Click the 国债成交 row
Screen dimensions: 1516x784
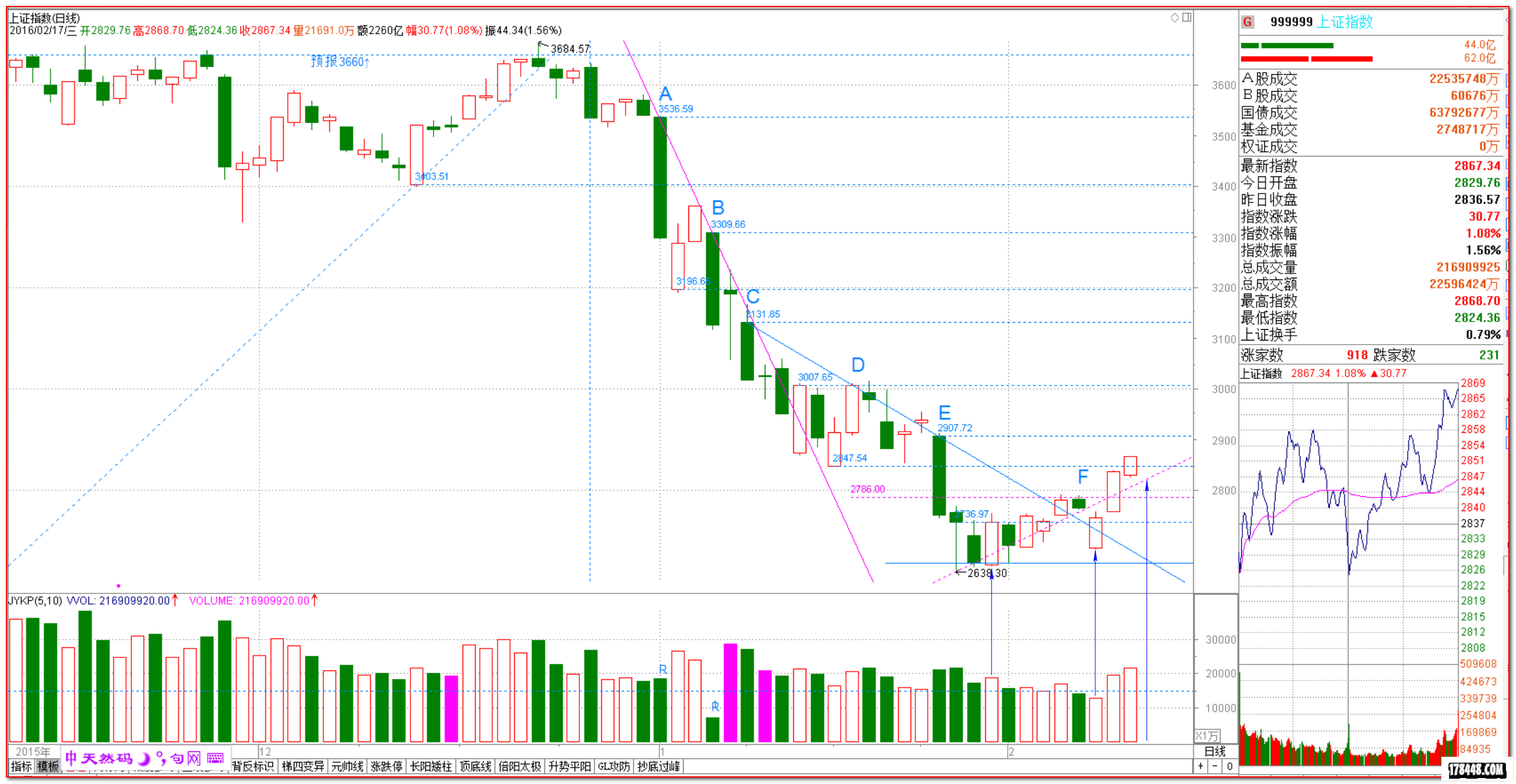[x=1371, y=113]
